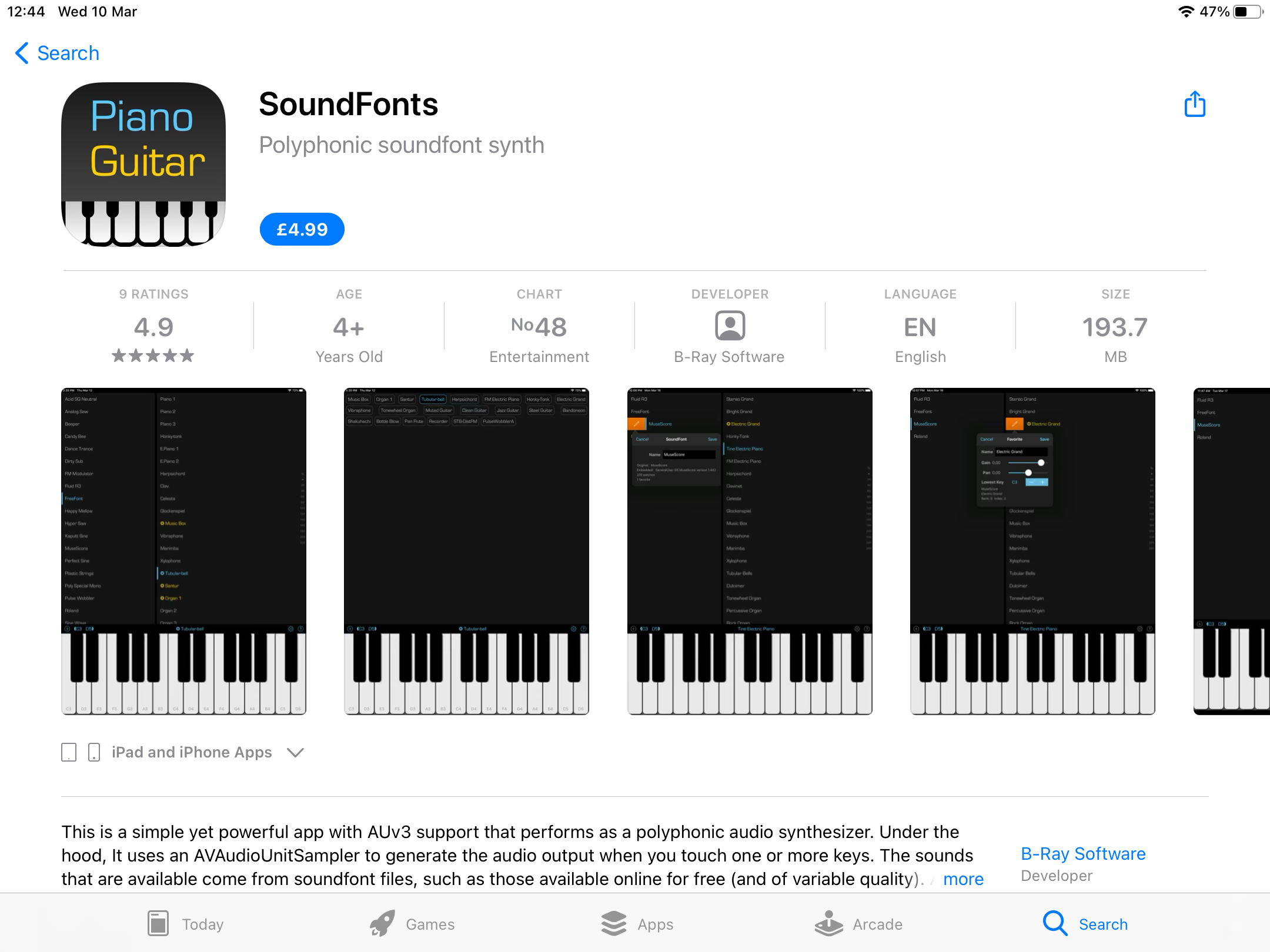Open first screenshot with instrument list
The height and width of the screenshot is (952, 1270).
(x=183, y=551)
